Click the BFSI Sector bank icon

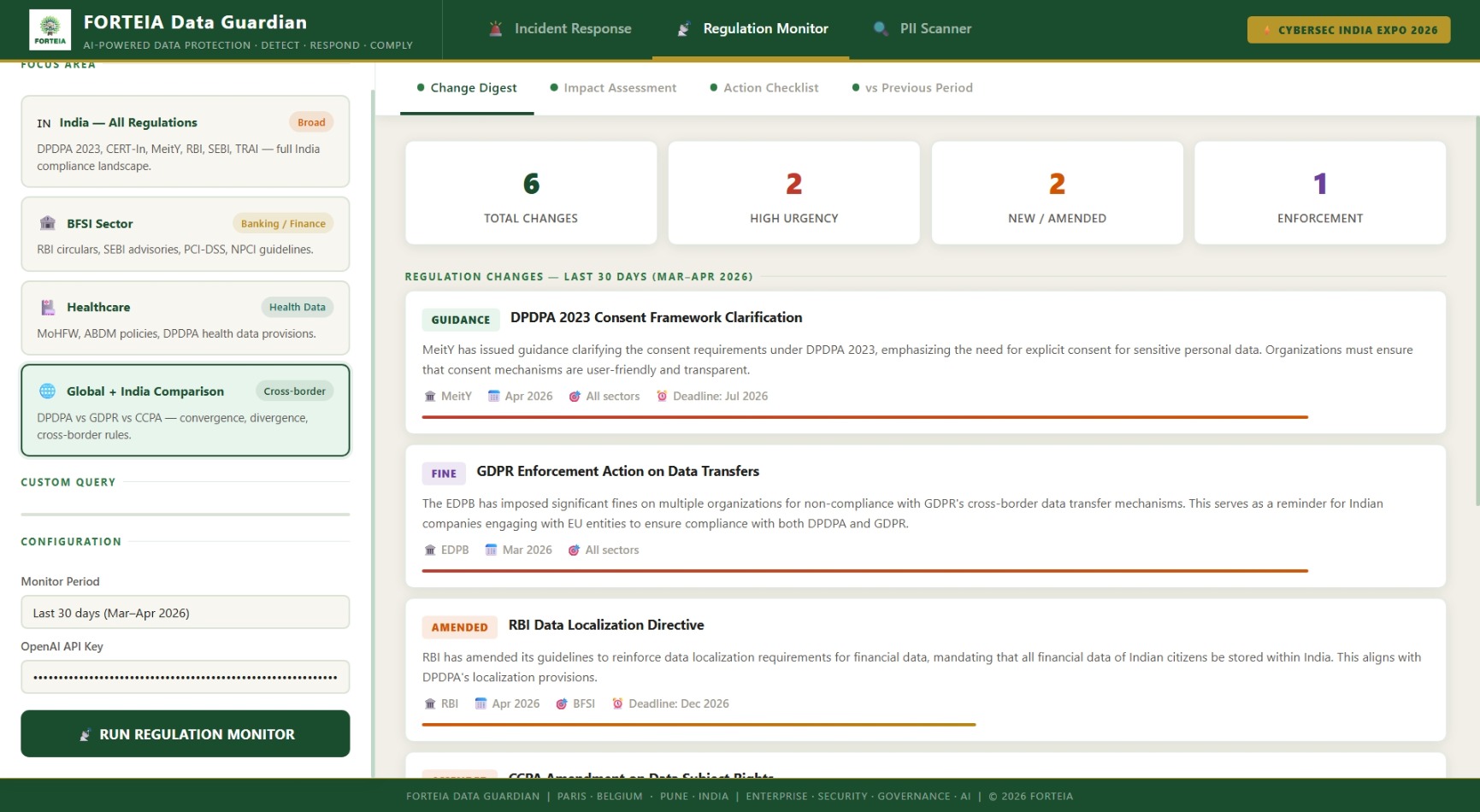coord(48,224)
